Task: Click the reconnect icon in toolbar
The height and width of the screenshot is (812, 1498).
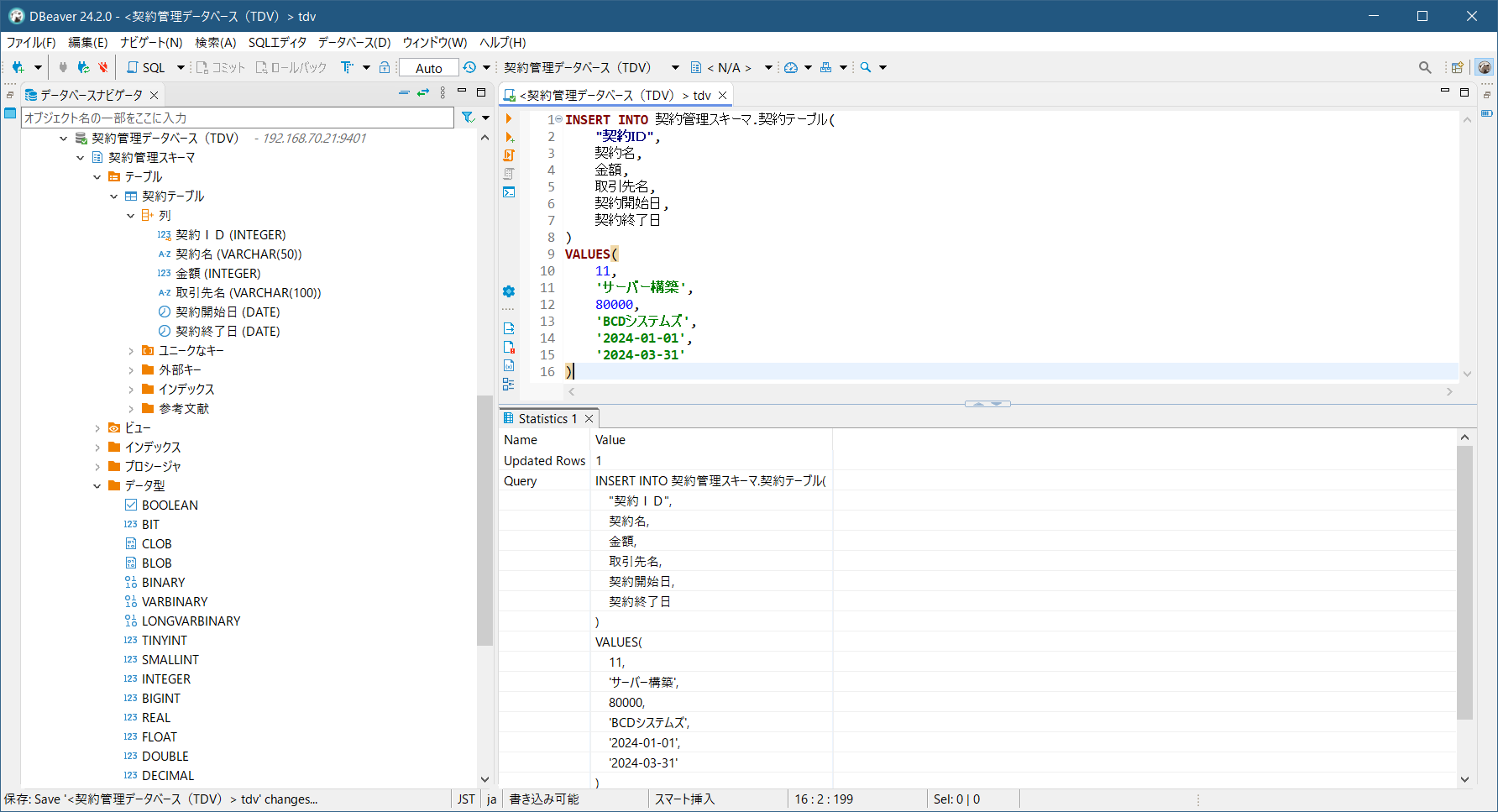Action: [x=83, y=67]
